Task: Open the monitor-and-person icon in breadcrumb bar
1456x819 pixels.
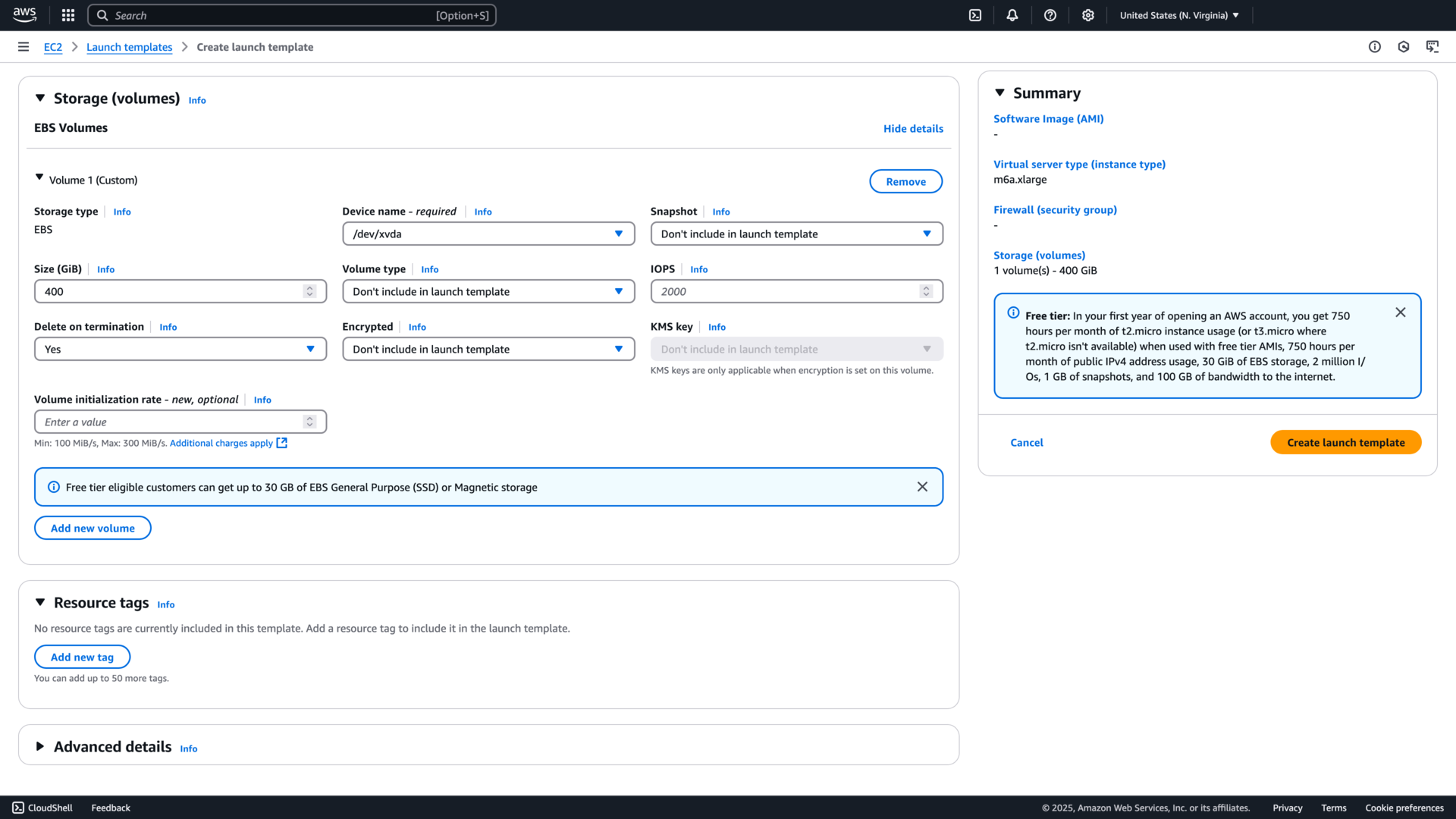Action: pos(1432,47)
